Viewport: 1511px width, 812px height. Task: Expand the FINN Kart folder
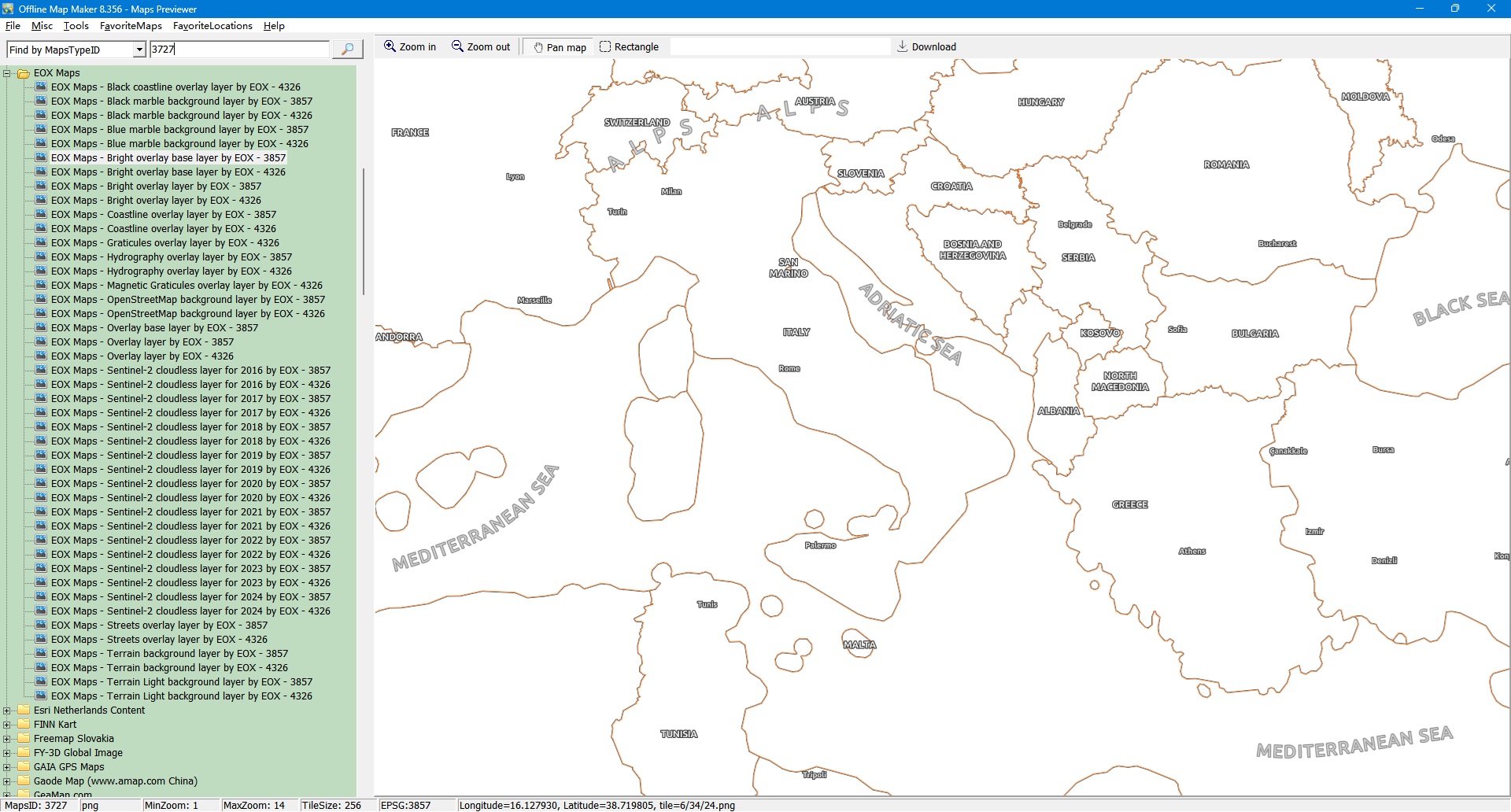[x=7, y=725]
